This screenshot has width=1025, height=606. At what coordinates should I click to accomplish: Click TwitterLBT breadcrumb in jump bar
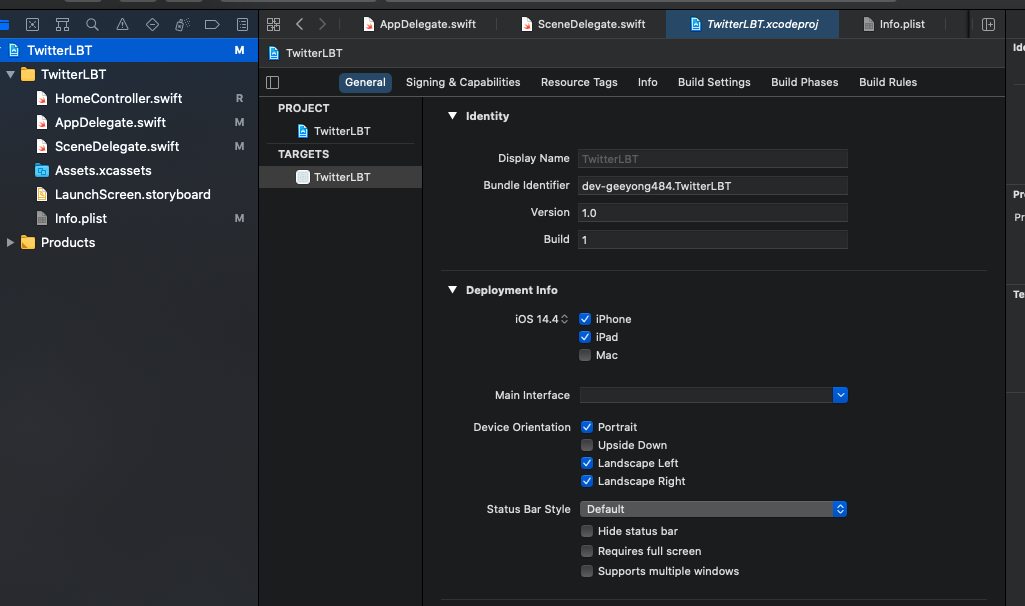pos(314,53)
